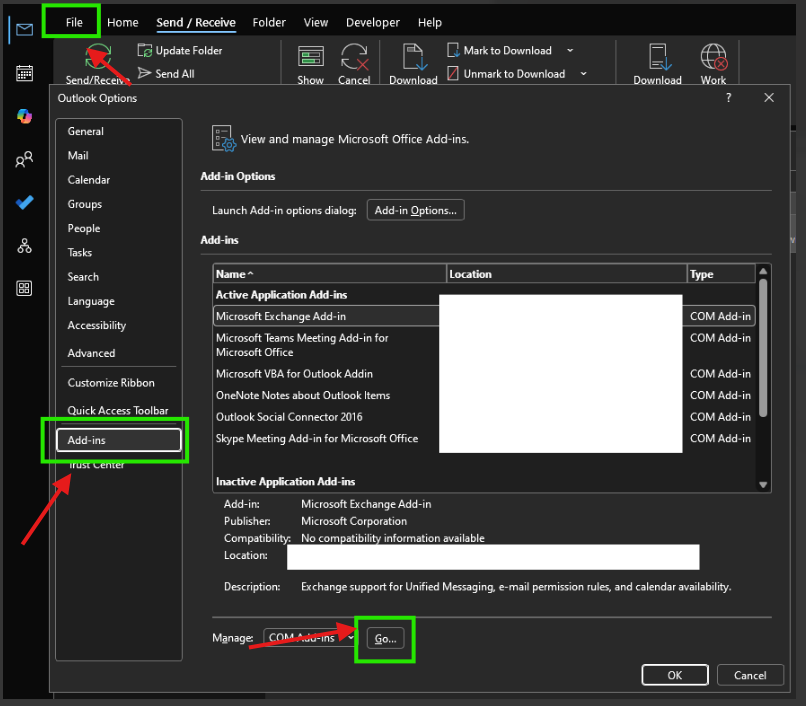Switch to the Folder tab
Image resolution: width=806 pixels, height=706 pixels.
(x=269, y=23)
